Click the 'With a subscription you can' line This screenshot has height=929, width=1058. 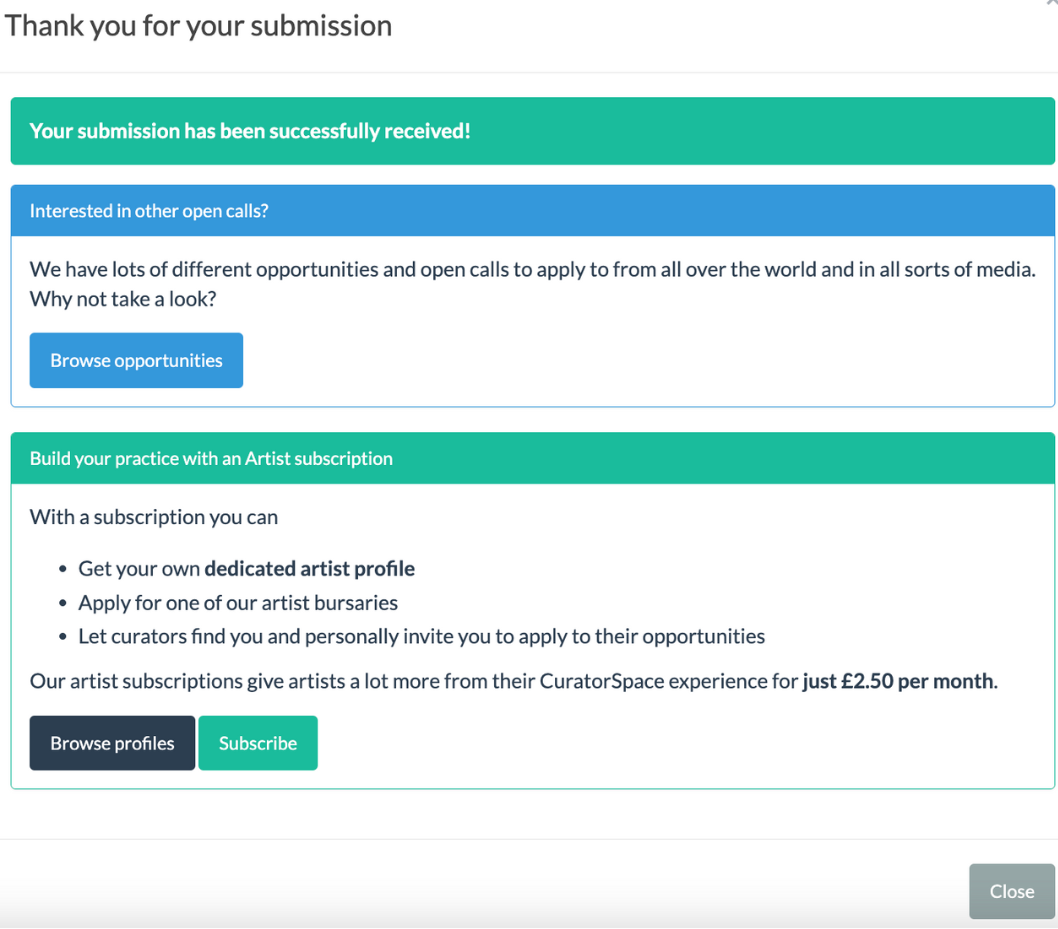pyautogui.click(x=154, y=517)
